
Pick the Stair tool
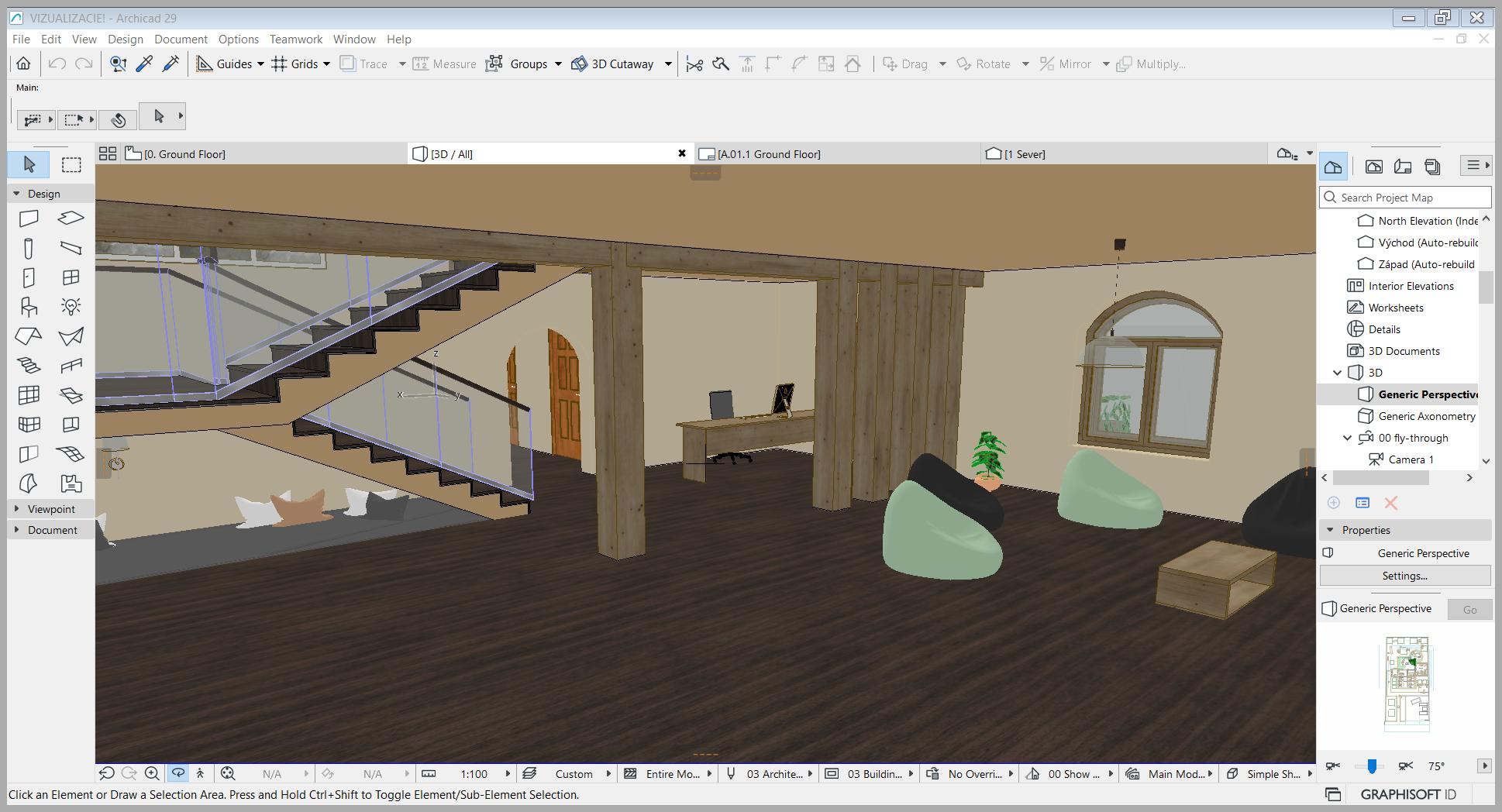point(29,366)
